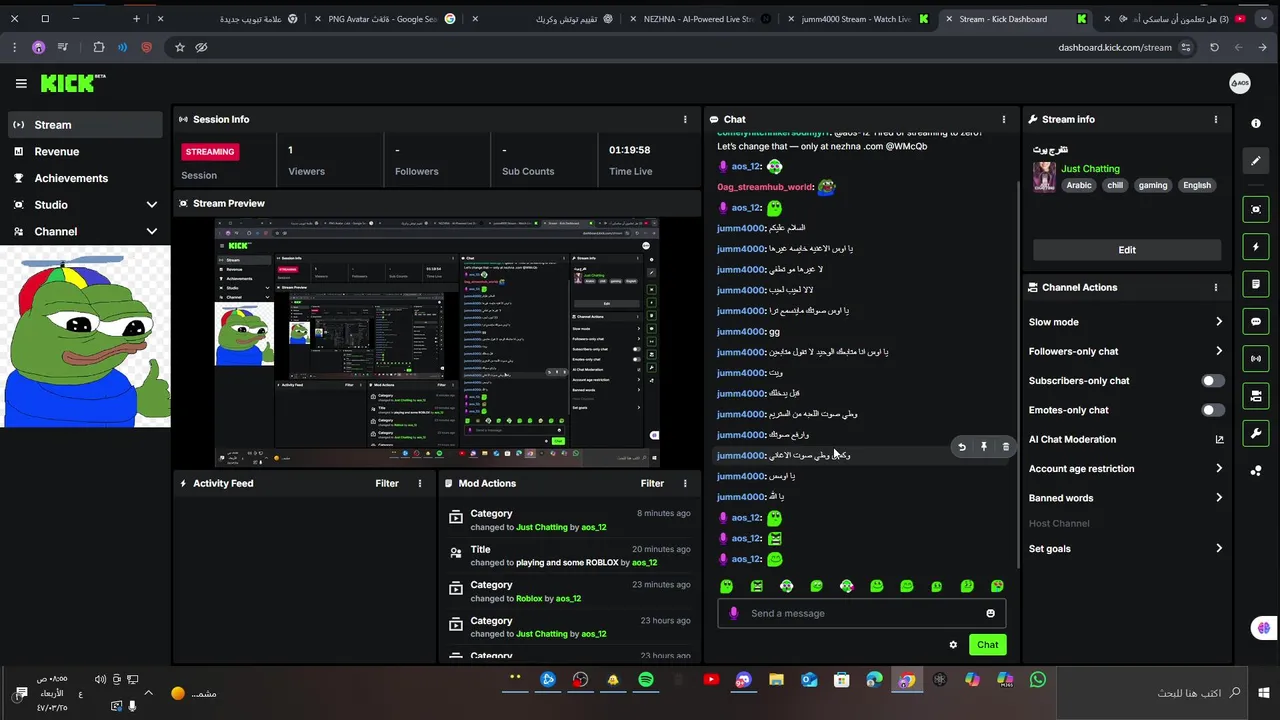
Task: Switch to jumm4000 Stream browser tab
Action: point(856,19)
